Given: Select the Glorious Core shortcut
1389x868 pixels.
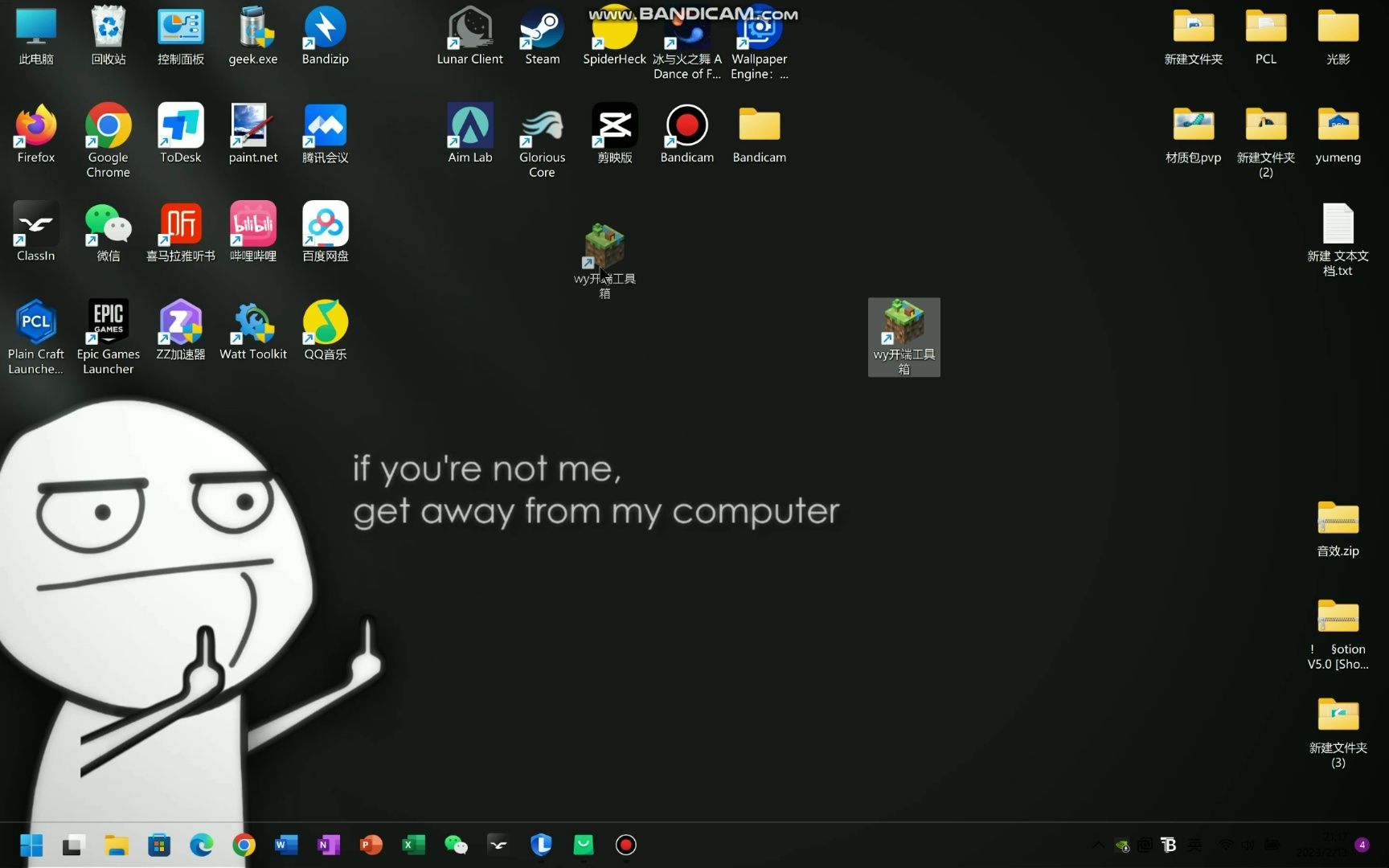Looking at the screenshot, I should coord(542,137).
